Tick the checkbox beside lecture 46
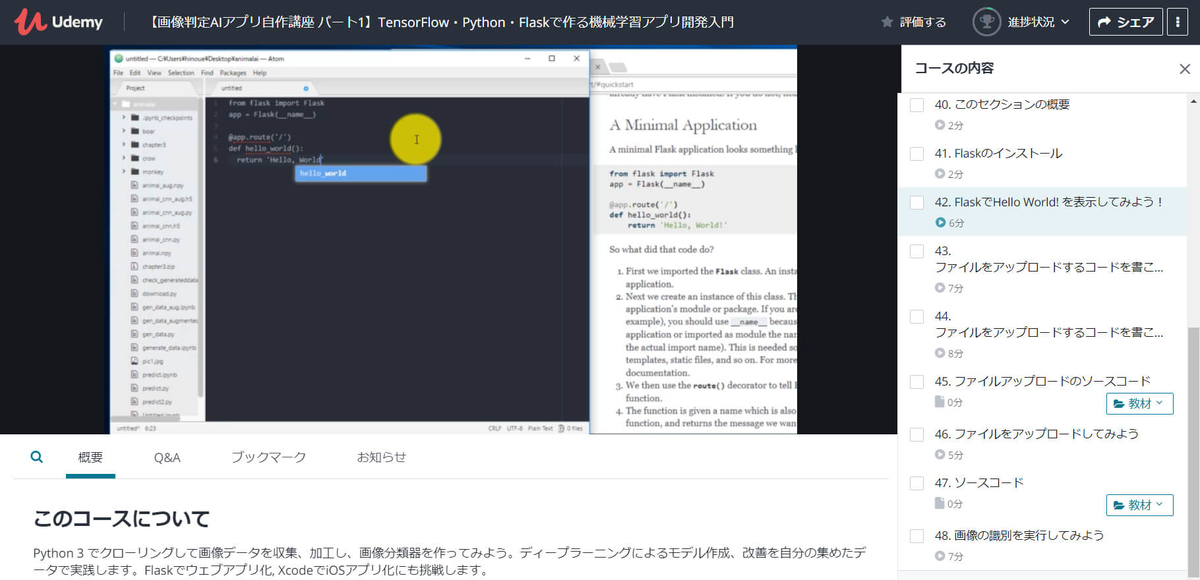 click(x=916, y=434)
